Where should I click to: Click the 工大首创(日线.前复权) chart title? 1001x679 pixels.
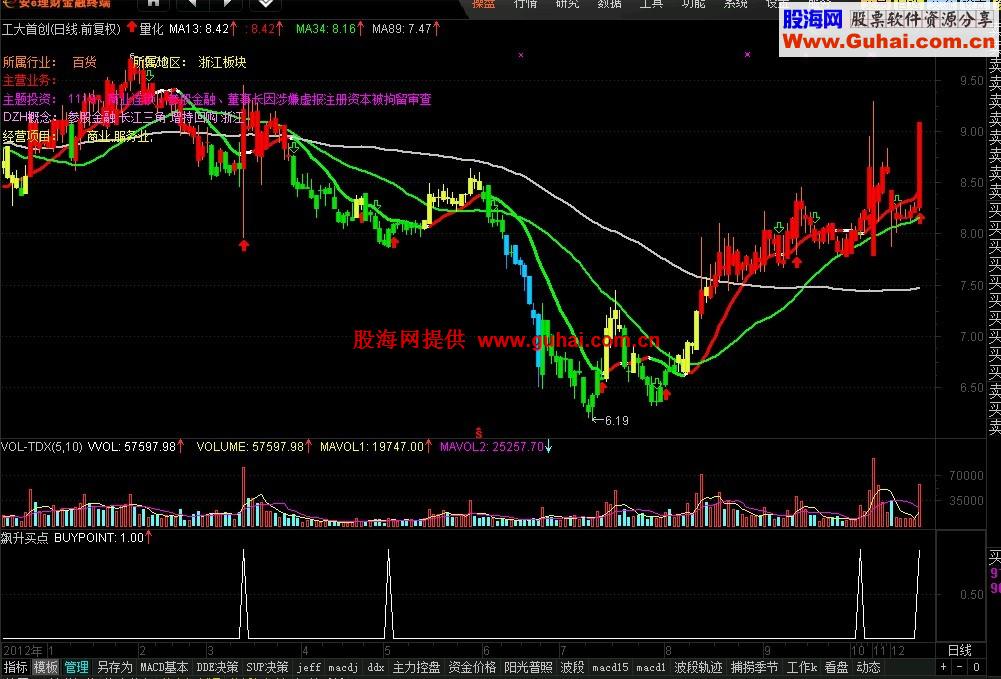pos(61,29)
